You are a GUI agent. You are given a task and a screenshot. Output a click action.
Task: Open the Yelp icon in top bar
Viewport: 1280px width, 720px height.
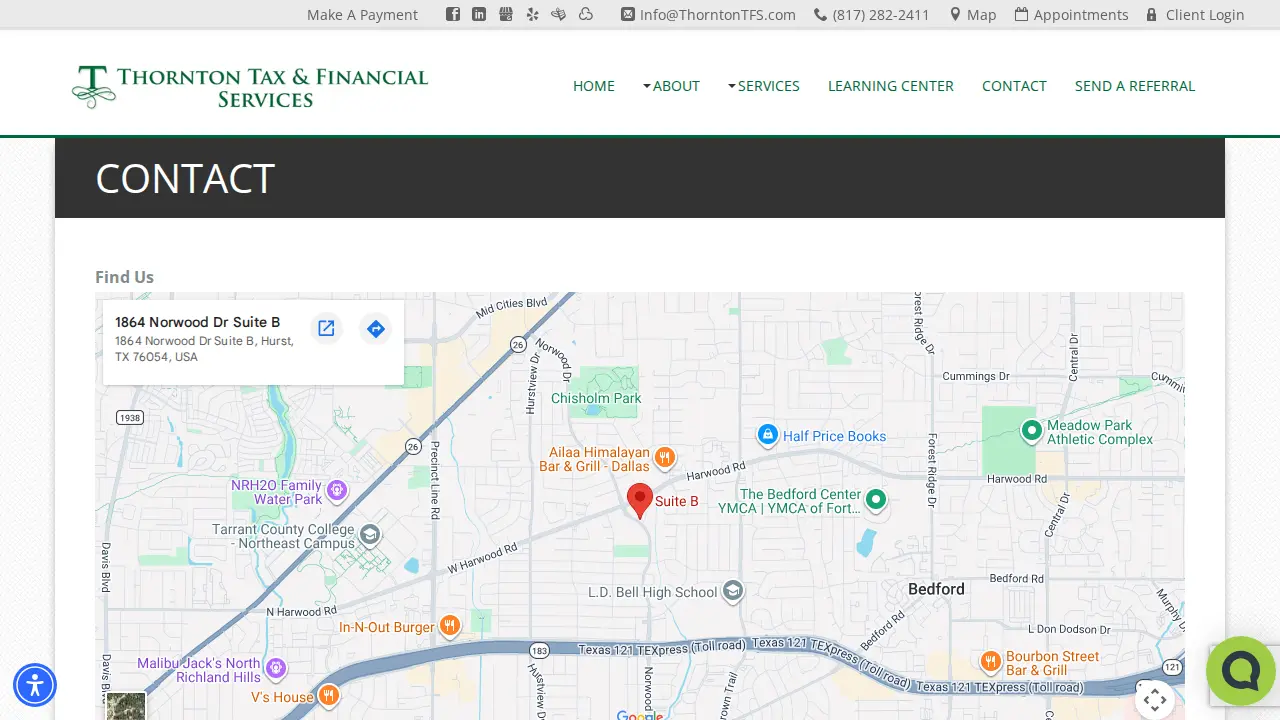[532, 14]
